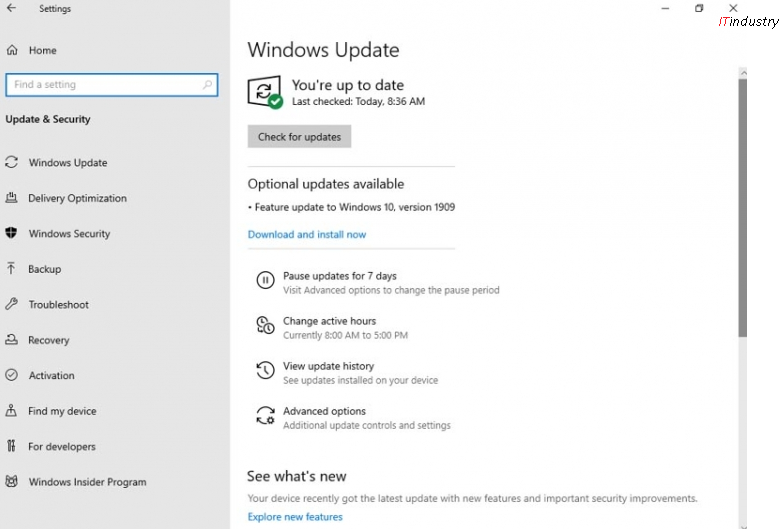The image size is (783, 529).
Task: Click the active hours clock icon
Action: click(265, 325)
